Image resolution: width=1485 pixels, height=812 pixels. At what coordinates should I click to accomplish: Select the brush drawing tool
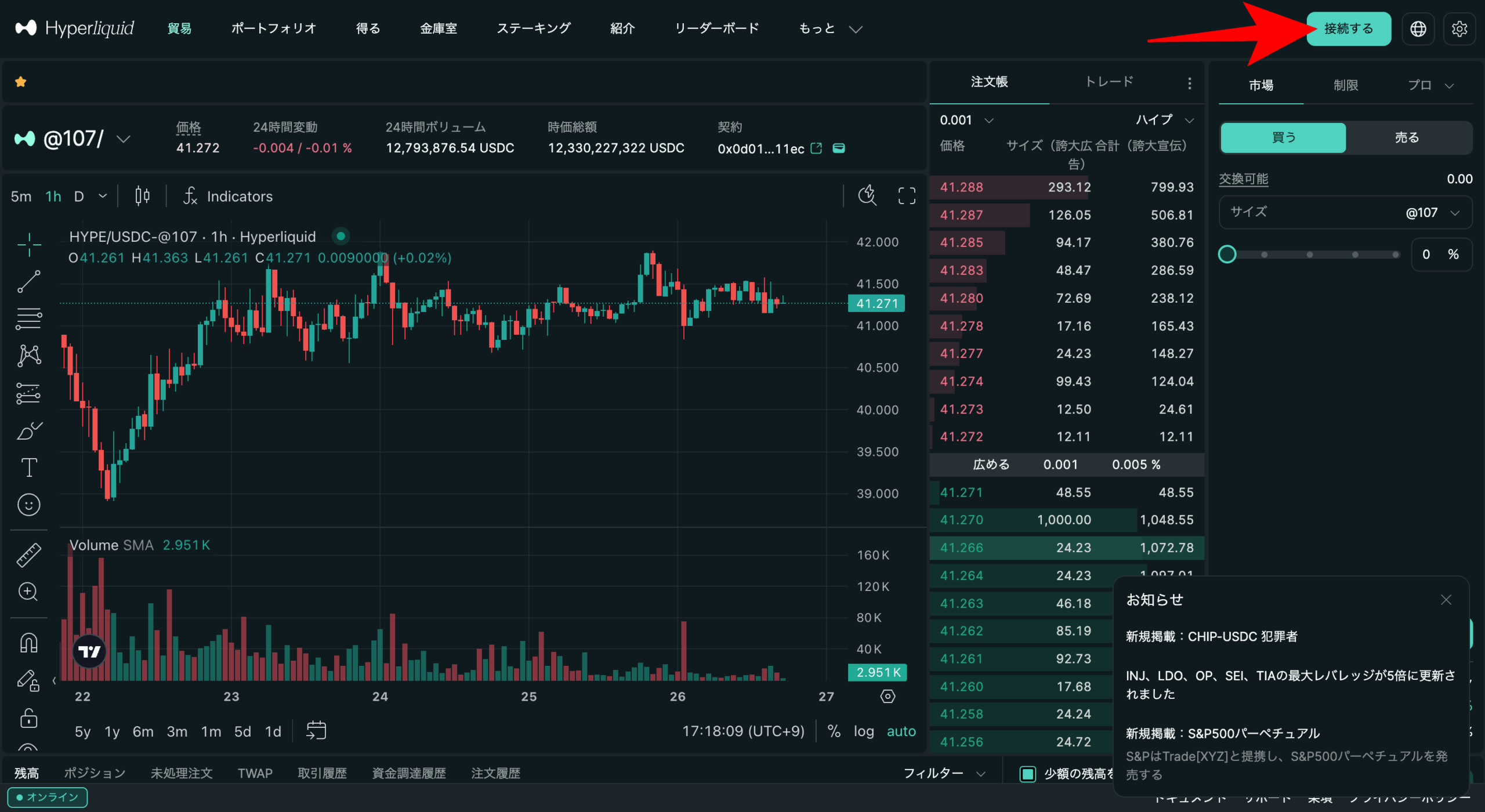[28, 430]
